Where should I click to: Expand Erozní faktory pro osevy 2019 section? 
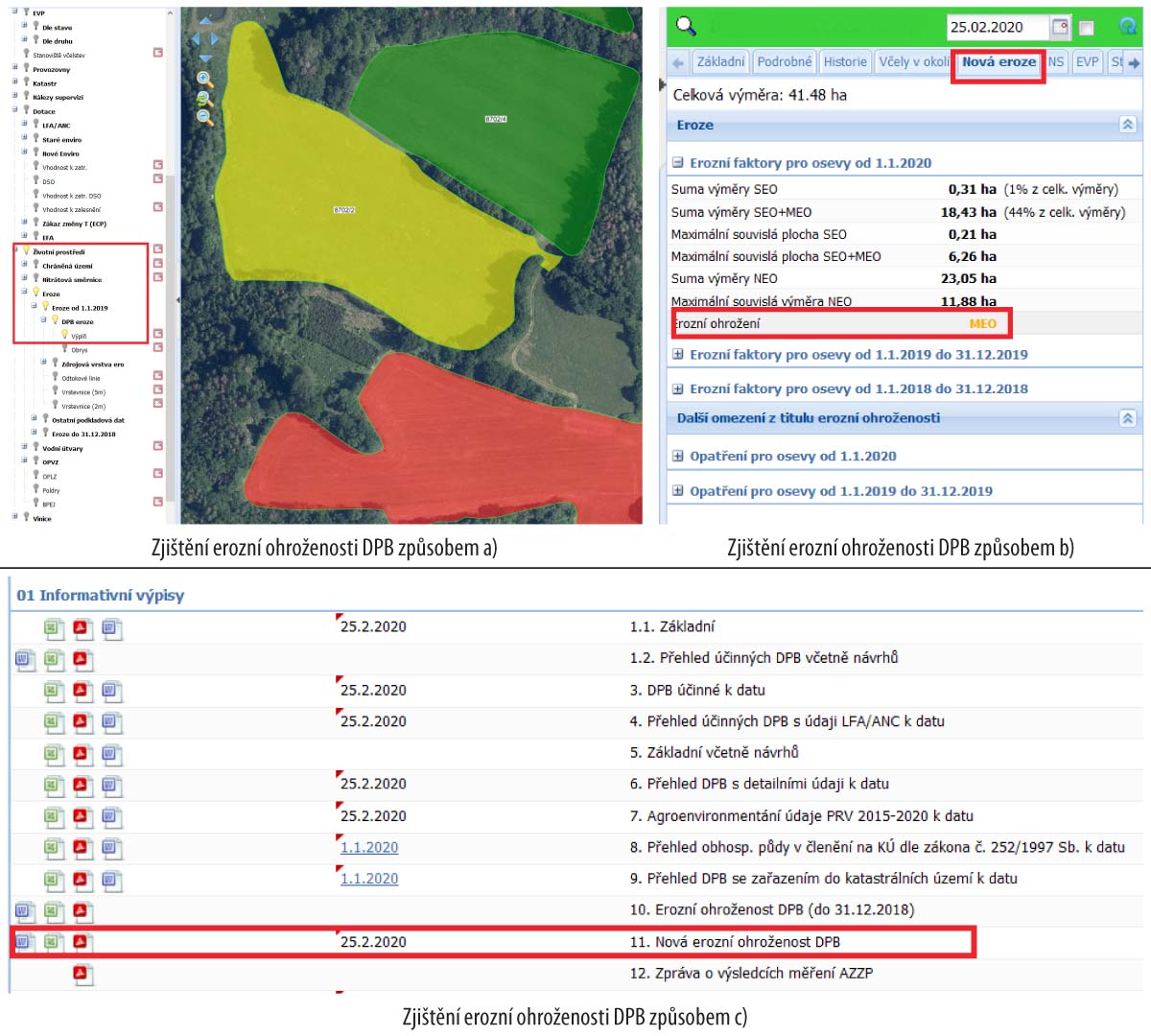678,354
